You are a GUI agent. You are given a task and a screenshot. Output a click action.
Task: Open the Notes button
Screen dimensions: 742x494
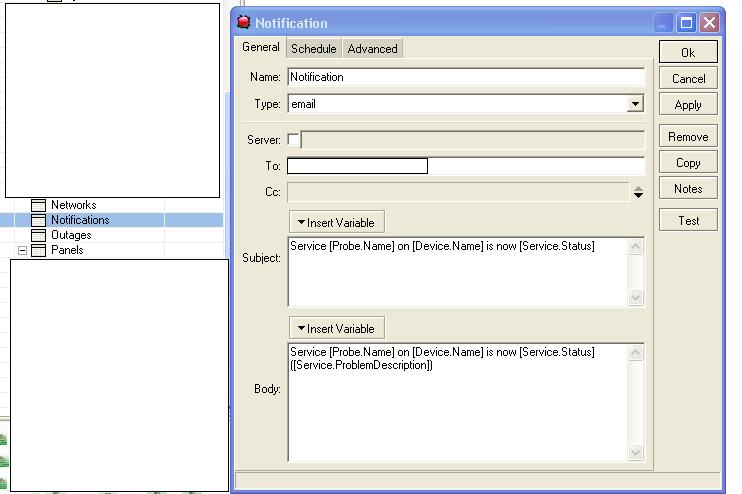point(688,188)
